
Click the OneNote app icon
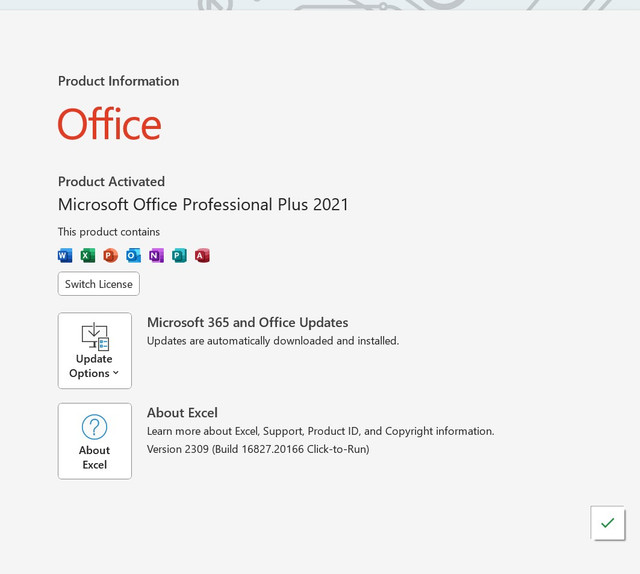pos(156,256)
